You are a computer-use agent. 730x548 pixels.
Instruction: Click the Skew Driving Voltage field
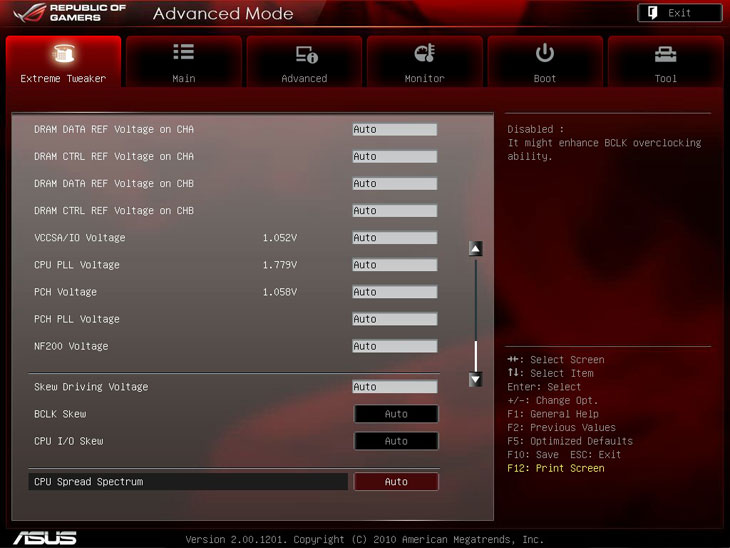[x=394, y=387]
